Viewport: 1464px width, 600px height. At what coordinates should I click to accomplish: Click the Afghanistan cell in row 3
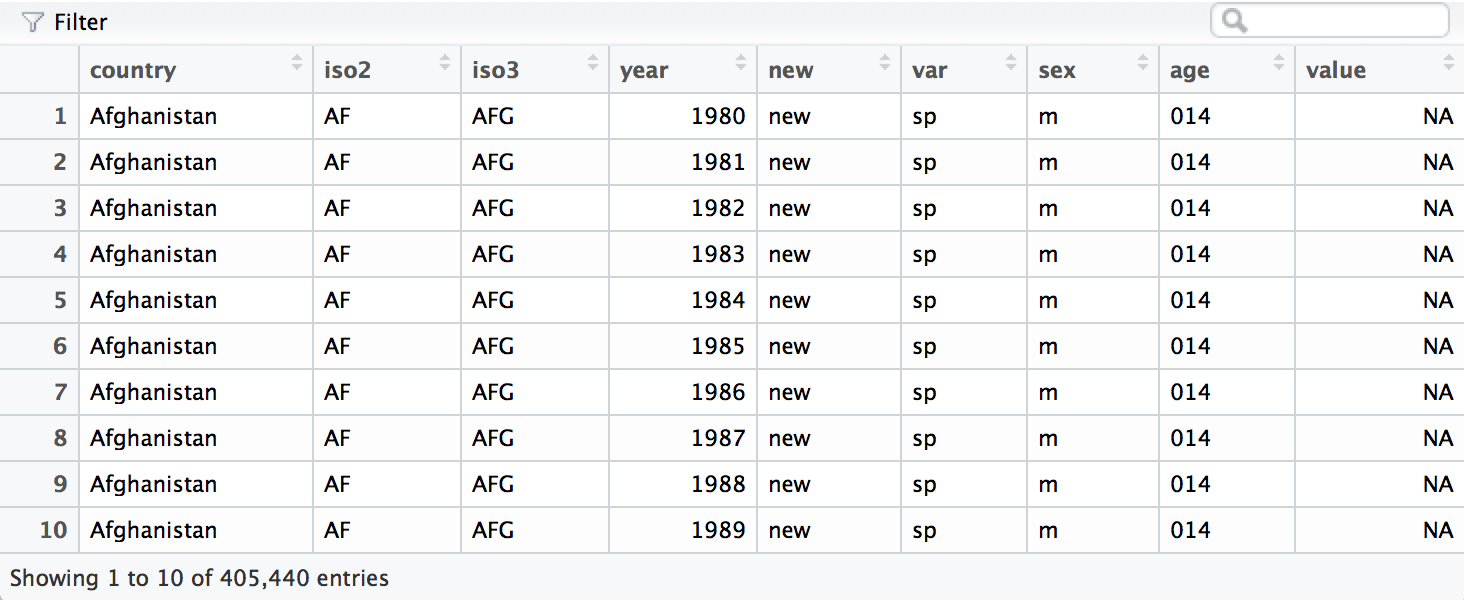coord(153,208)
